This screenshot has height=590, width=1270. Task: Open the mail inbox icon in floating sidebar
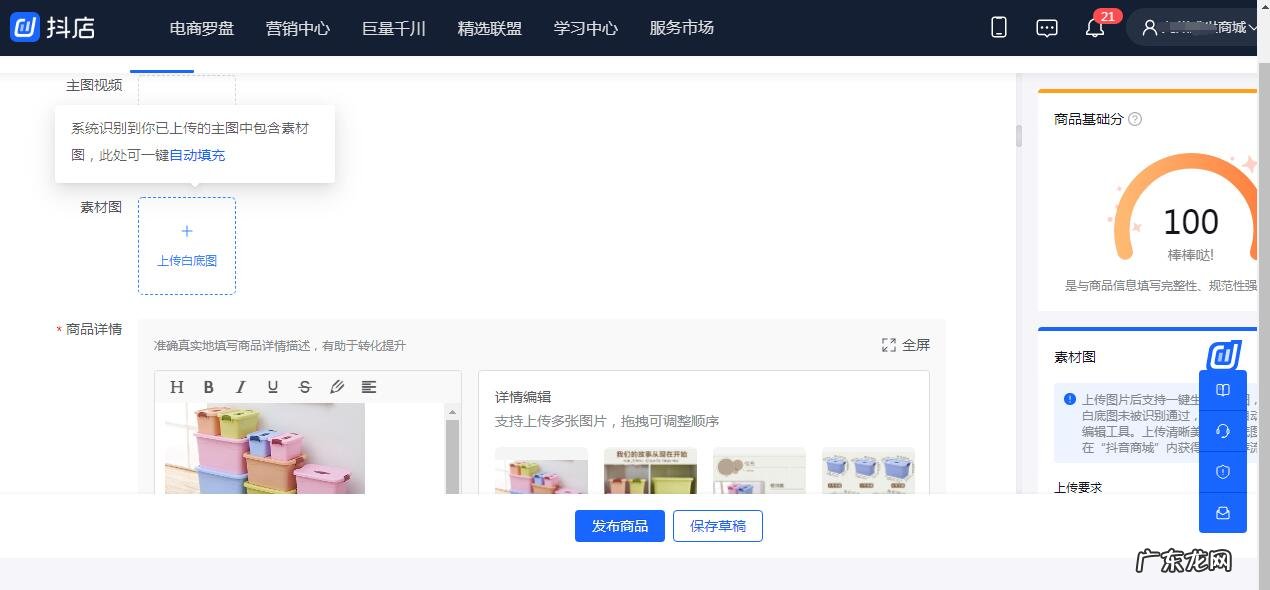tap(1222, 513)
